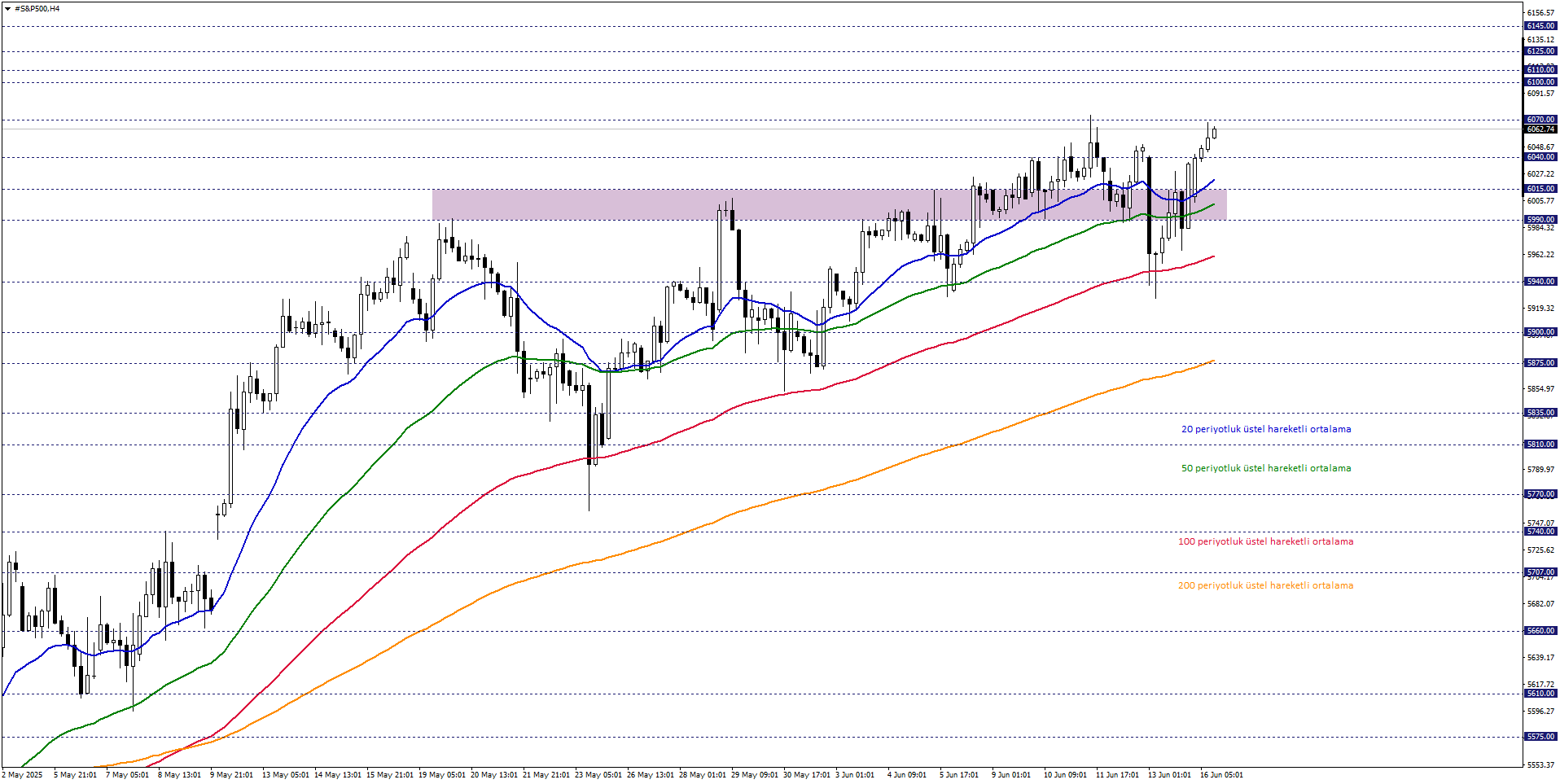Select the 5900.00 price level tag
Viewport: 1560px width, 784px height.
pyautogui.click(x=1540, y=332)
